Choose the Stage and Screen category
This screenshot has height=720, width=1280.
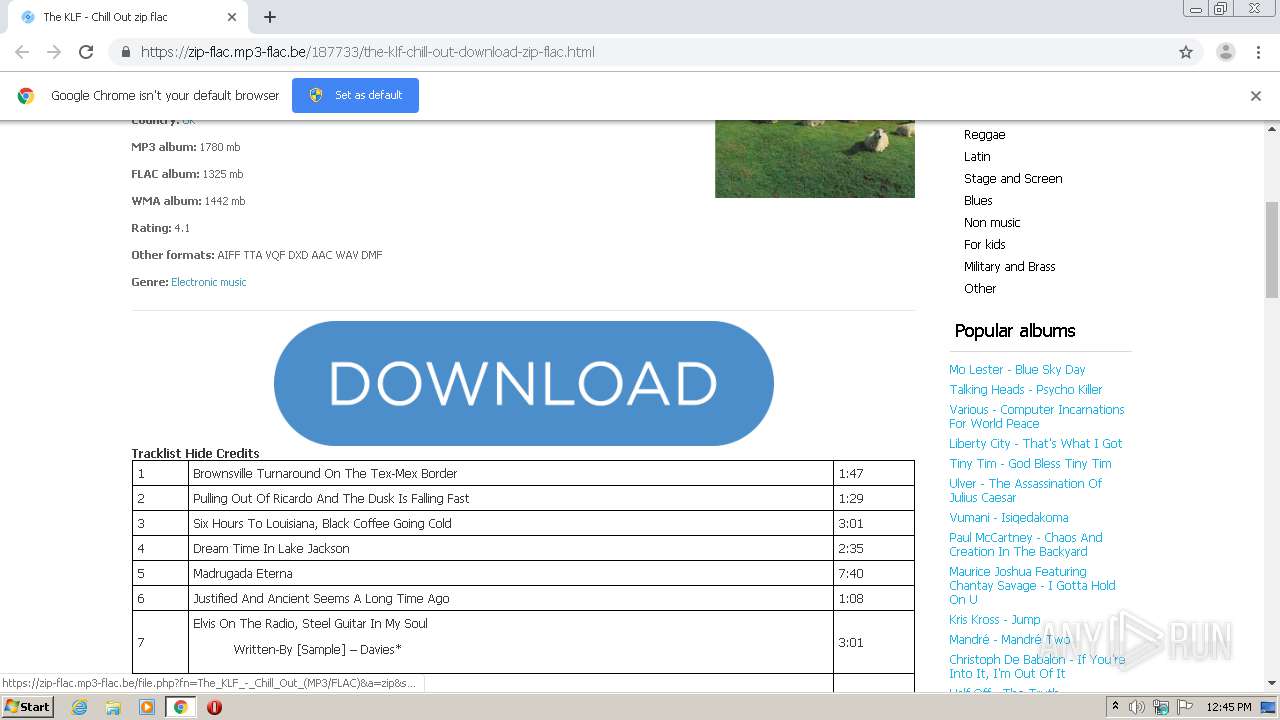[1013, 178]
